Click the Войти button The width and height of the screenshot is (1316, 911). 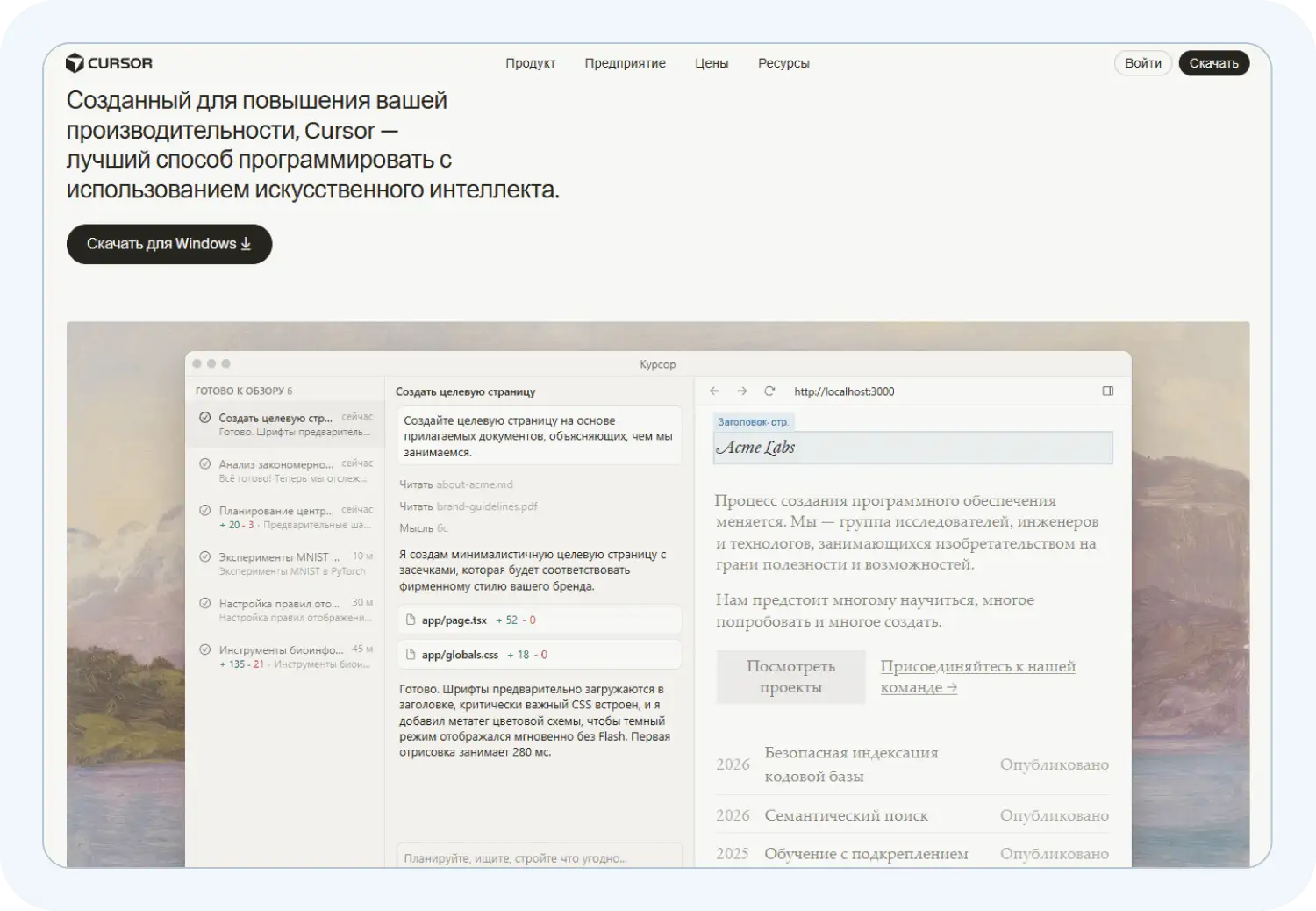click(1142, 63)
